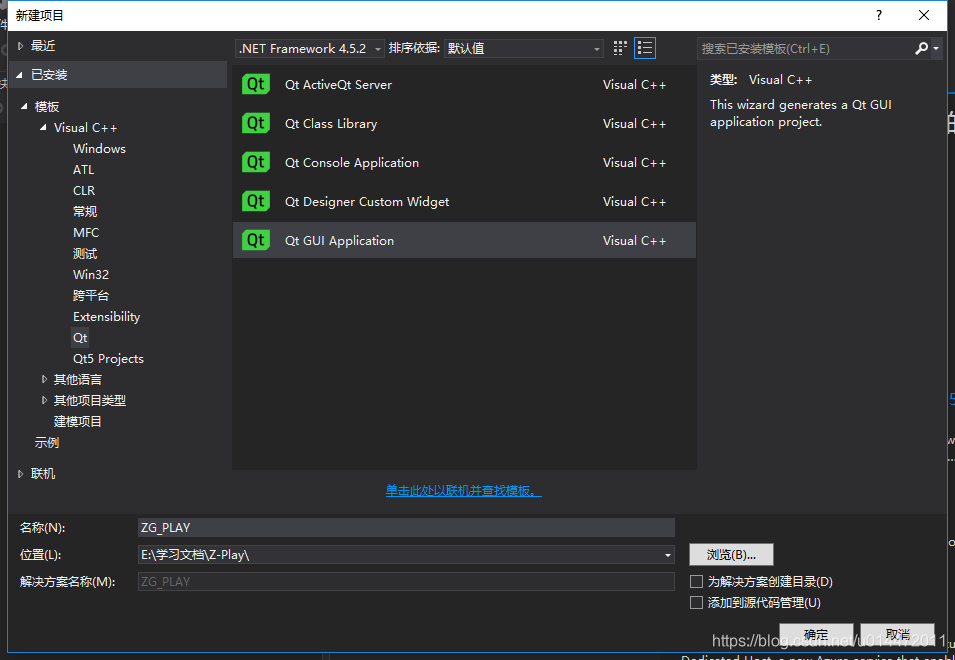Open the dialog help question mark
Screen dimensions: 955x660
(x=879, y=15)
